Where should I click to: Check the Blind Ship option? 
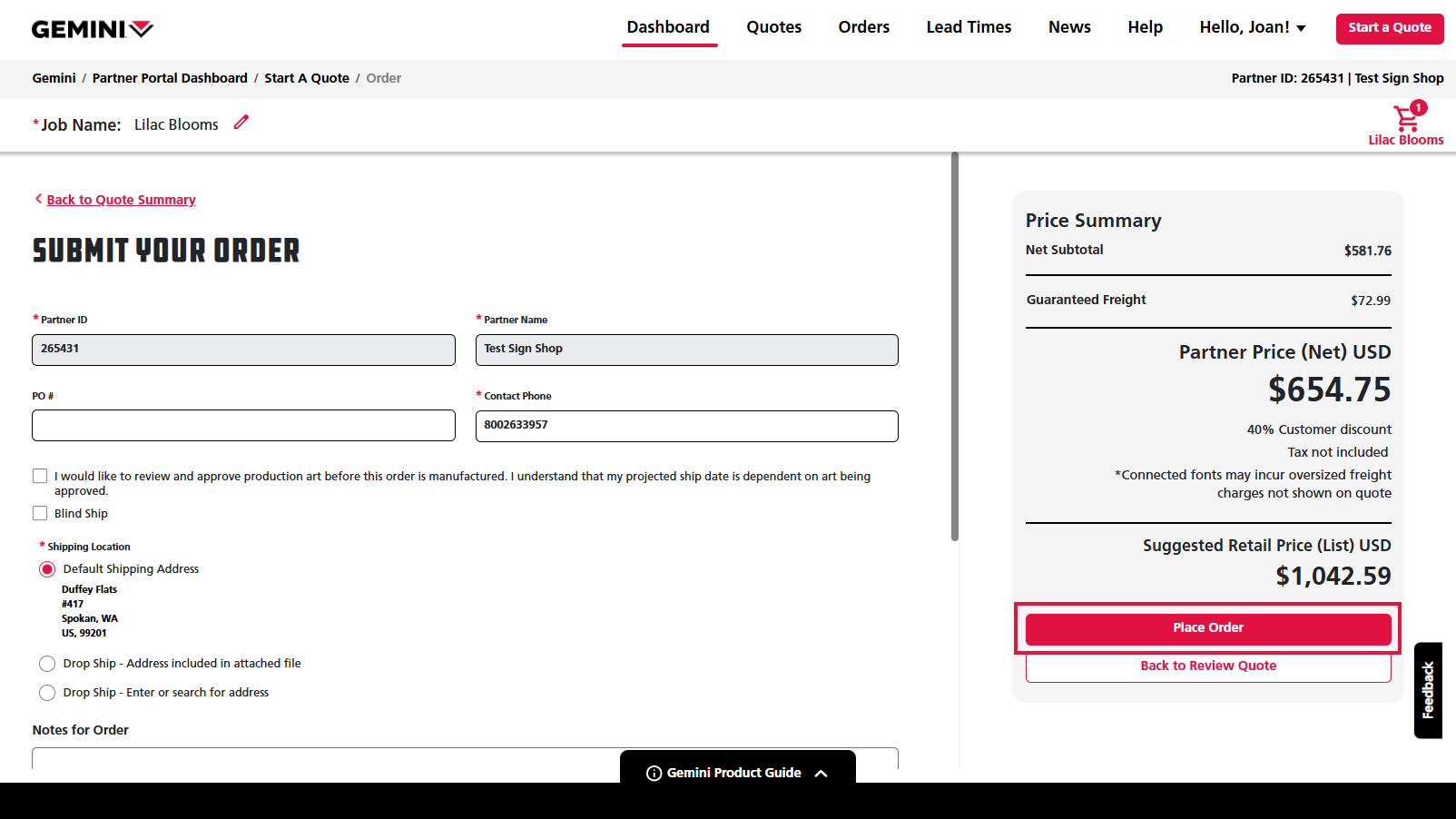40,513
